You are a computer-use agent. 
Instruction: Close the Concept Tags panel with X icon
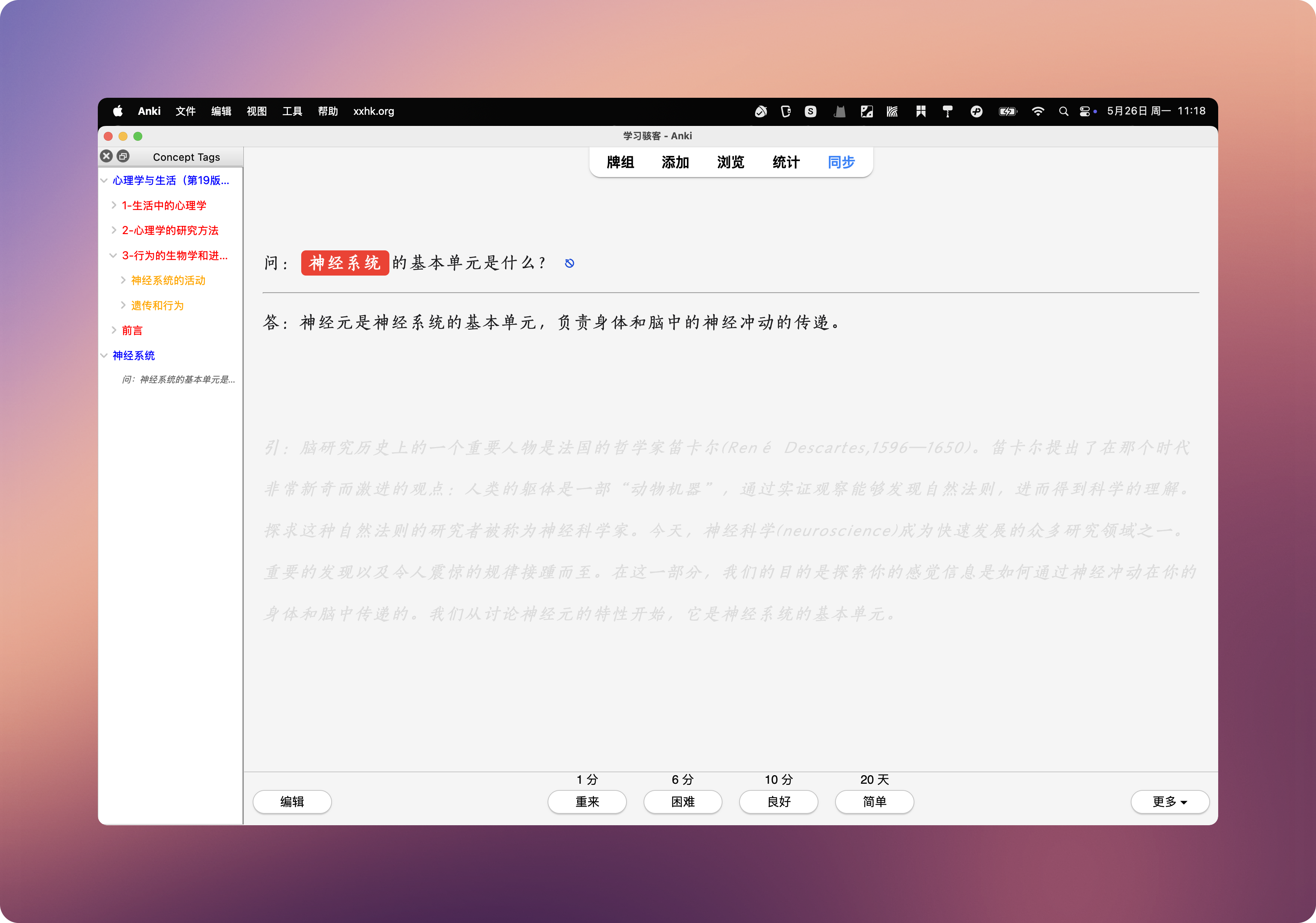107,156
